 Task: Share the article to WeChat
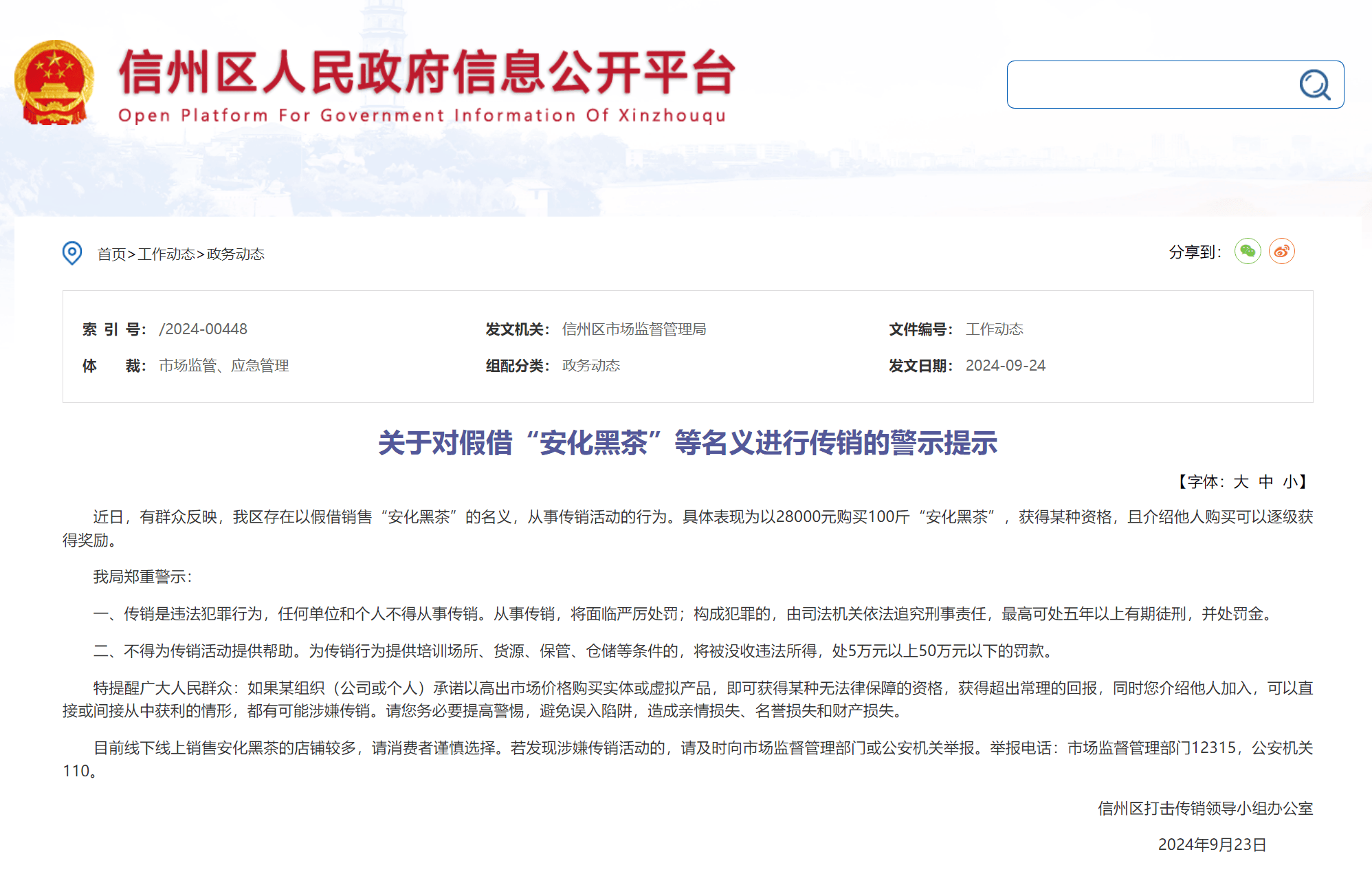[x=1248, y=251]
